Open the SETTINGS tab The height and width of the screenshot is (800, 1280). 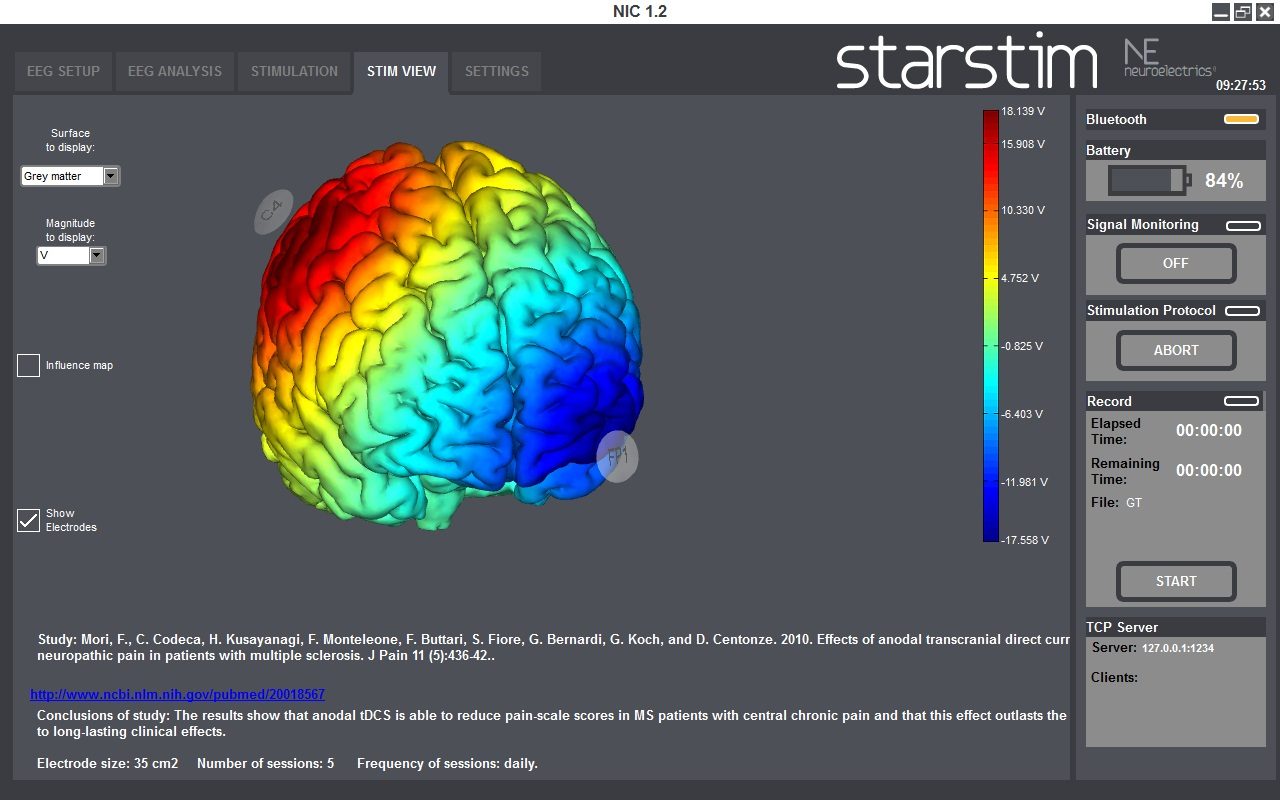pos(497,71)
